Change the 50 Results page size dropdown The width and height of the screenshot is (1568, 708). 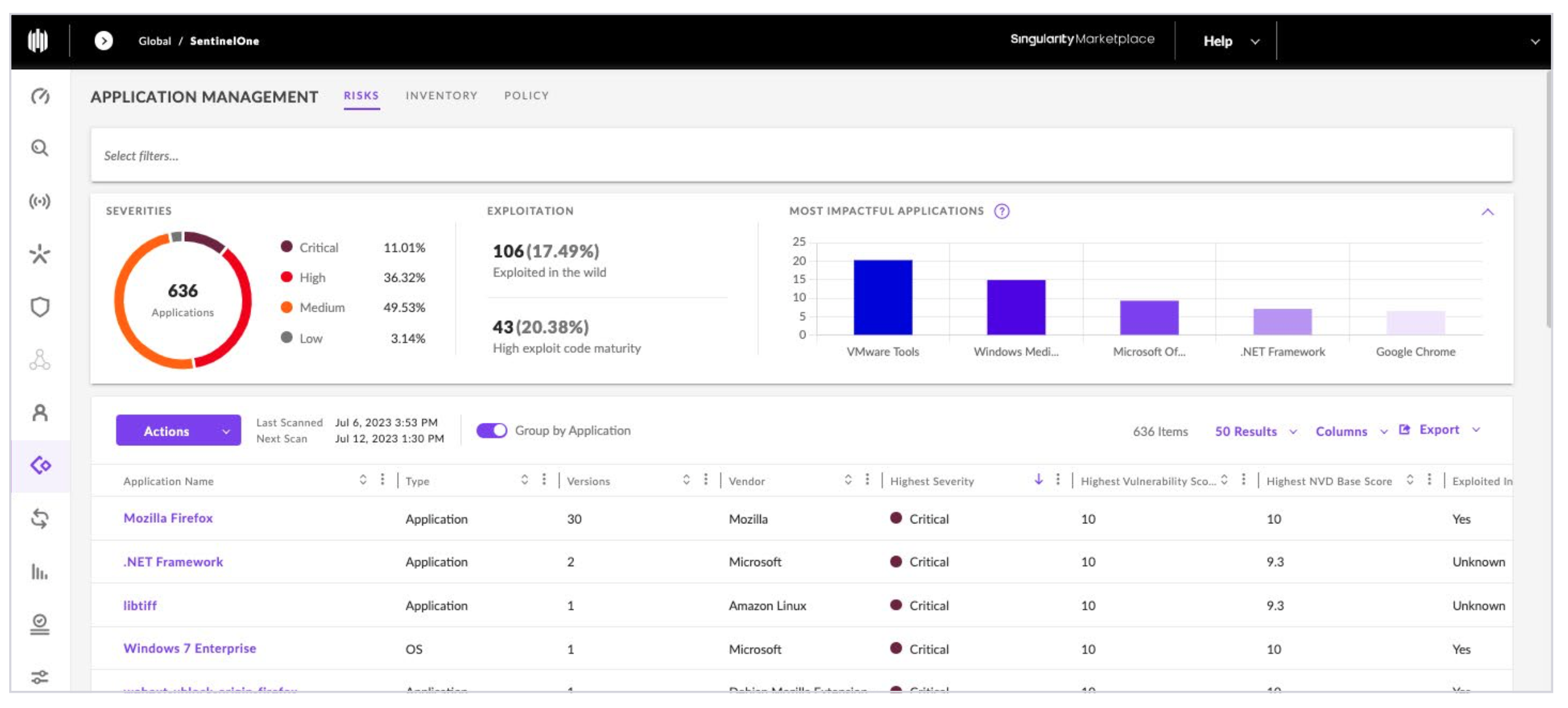[x=1255, y=431]
